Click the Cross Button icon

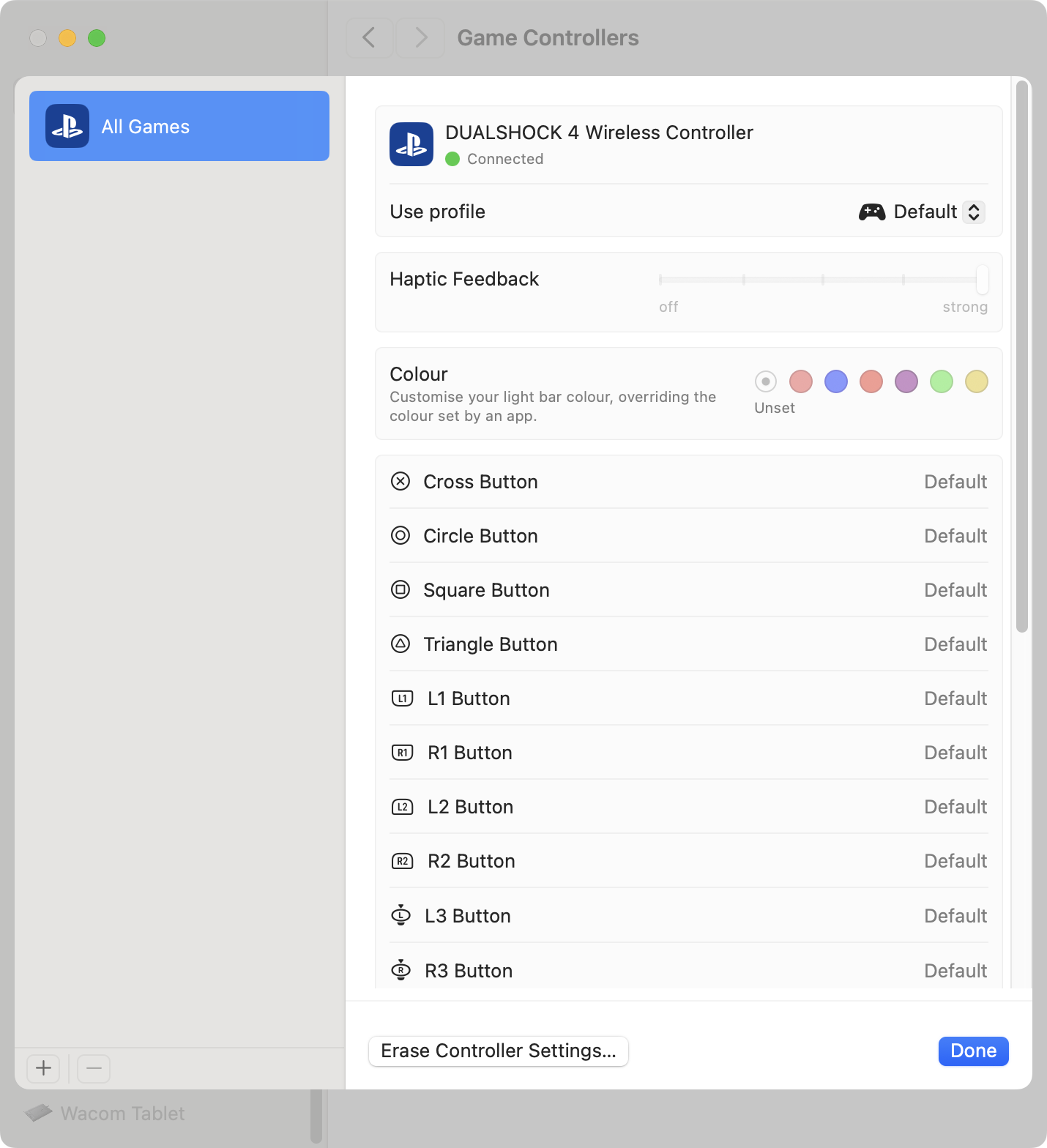[x=400, y=481]
